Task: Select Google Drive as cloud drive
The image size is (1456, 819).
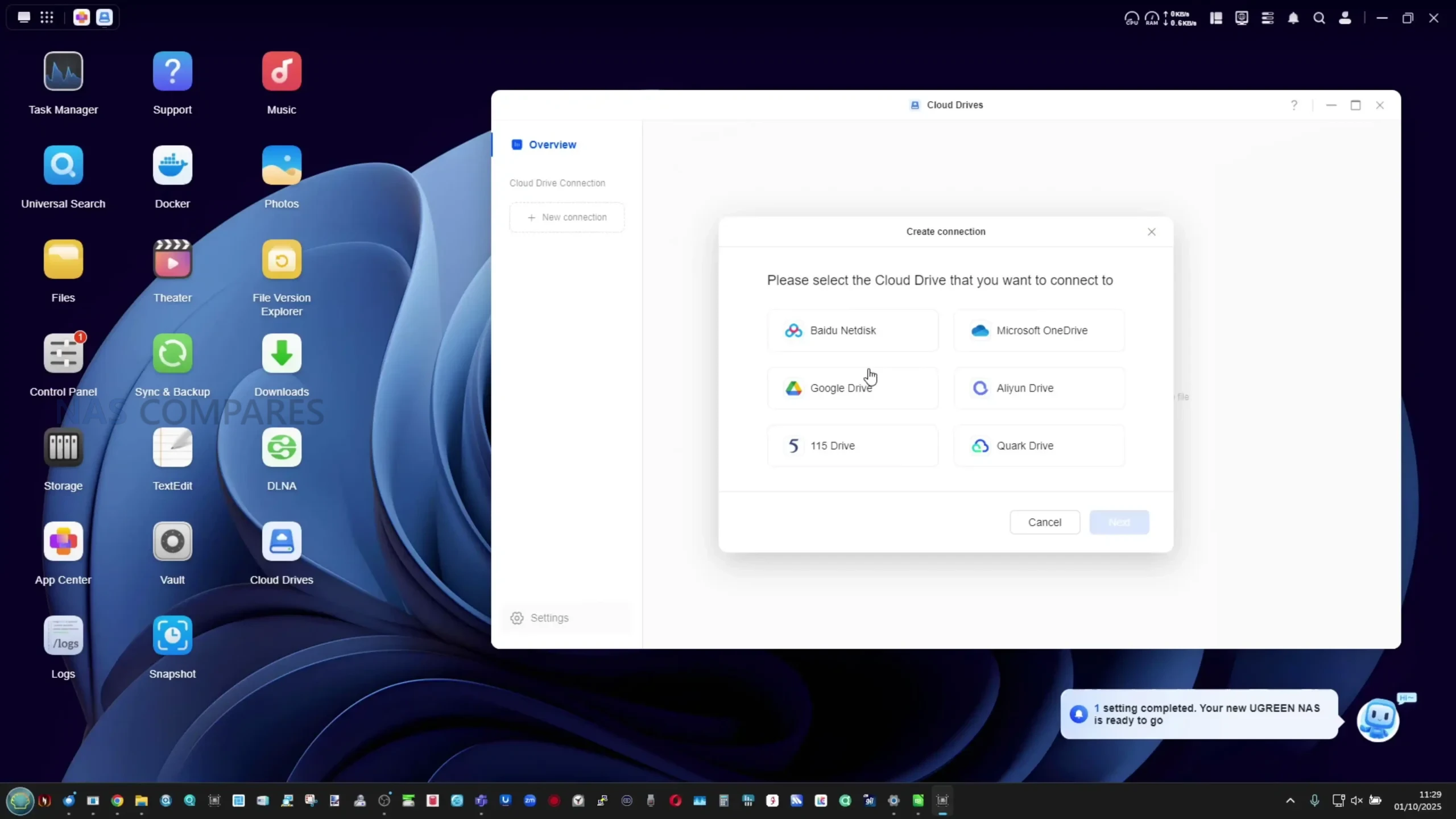Action: [852, 388]
